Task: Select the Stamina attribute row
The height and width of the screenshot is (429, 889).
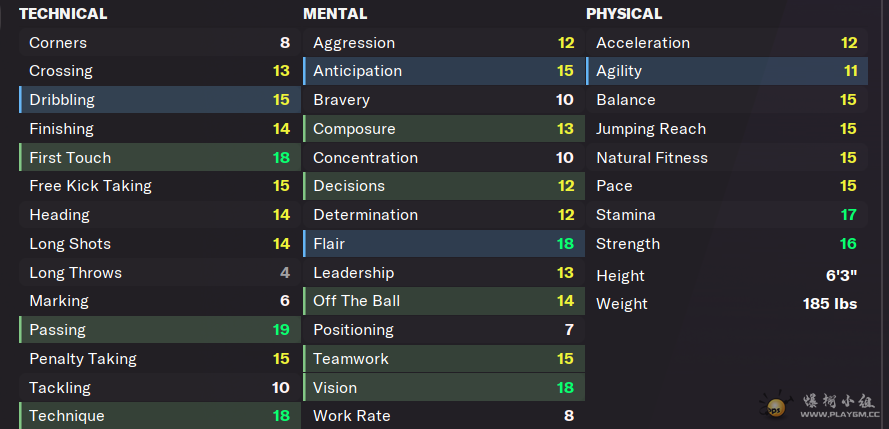Action: click(726, 215)
